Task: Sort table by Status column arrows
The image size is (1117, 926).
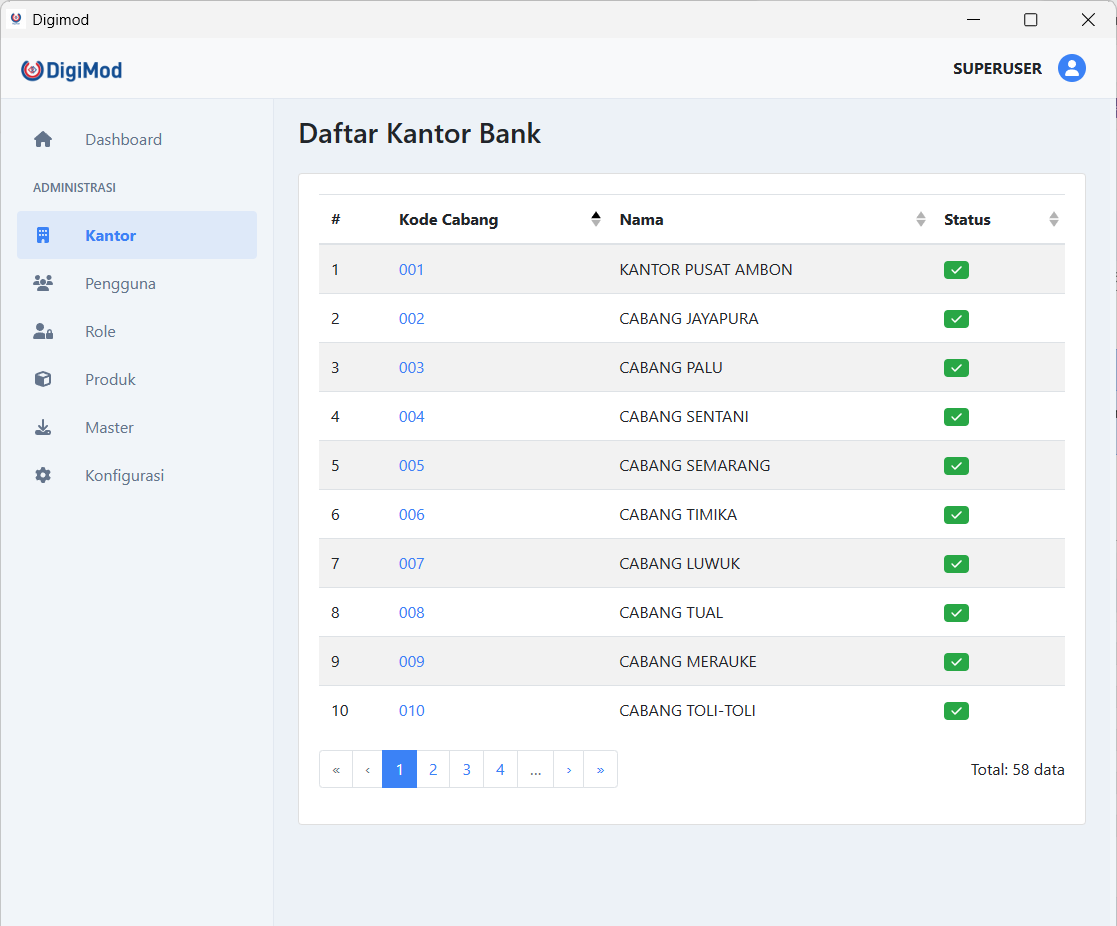Action: coord(1053,219)
